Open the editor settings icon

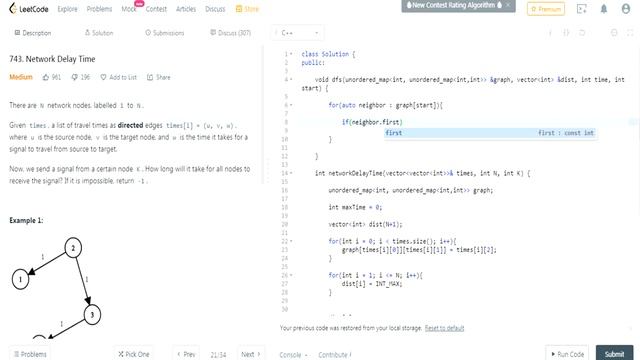pos(614,33)
